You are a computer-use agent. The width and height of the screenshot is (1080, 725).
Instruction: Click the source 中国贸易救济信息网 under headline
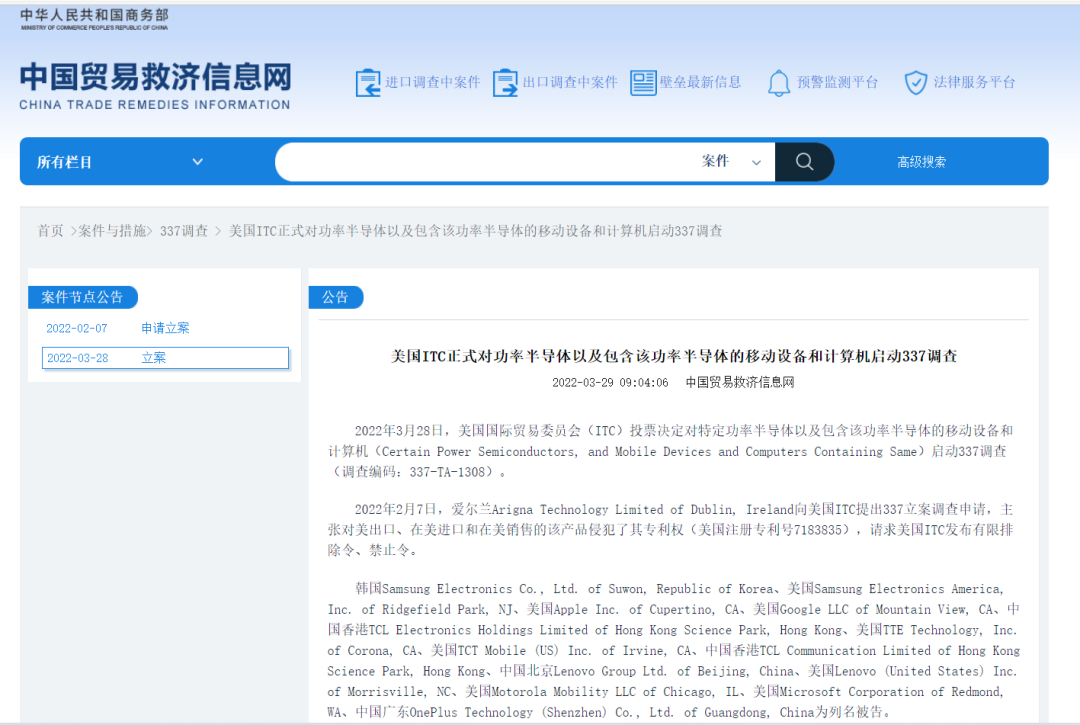pos(740,382)
